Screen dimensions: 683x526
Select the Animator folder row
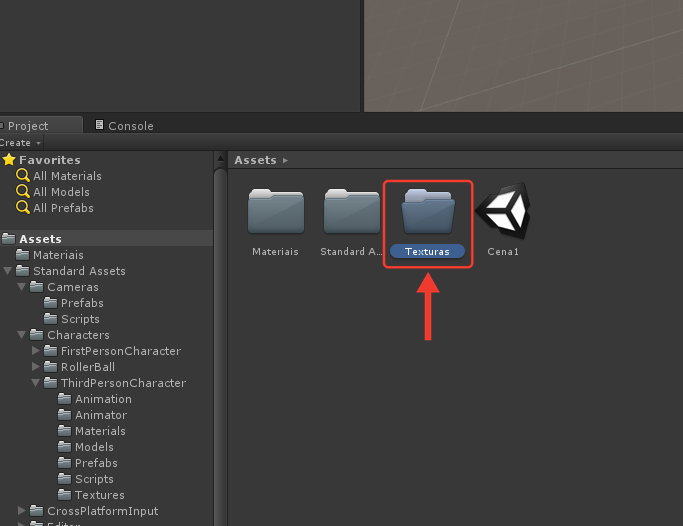(x=101, y=415)
